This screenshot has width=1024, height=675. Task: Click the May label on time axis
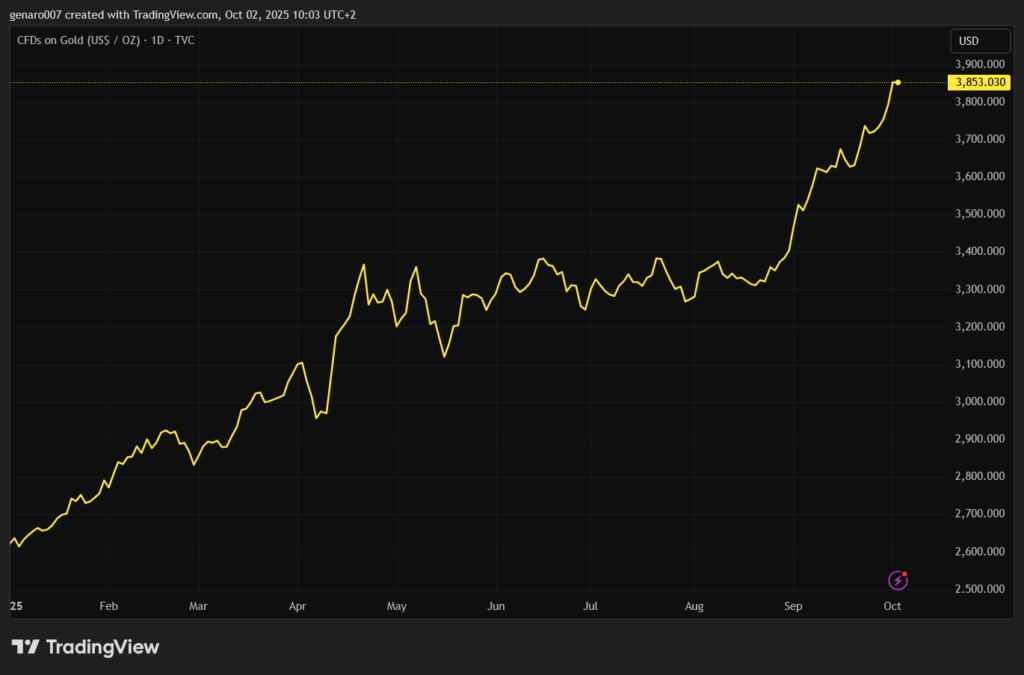(x=396, y=606)
